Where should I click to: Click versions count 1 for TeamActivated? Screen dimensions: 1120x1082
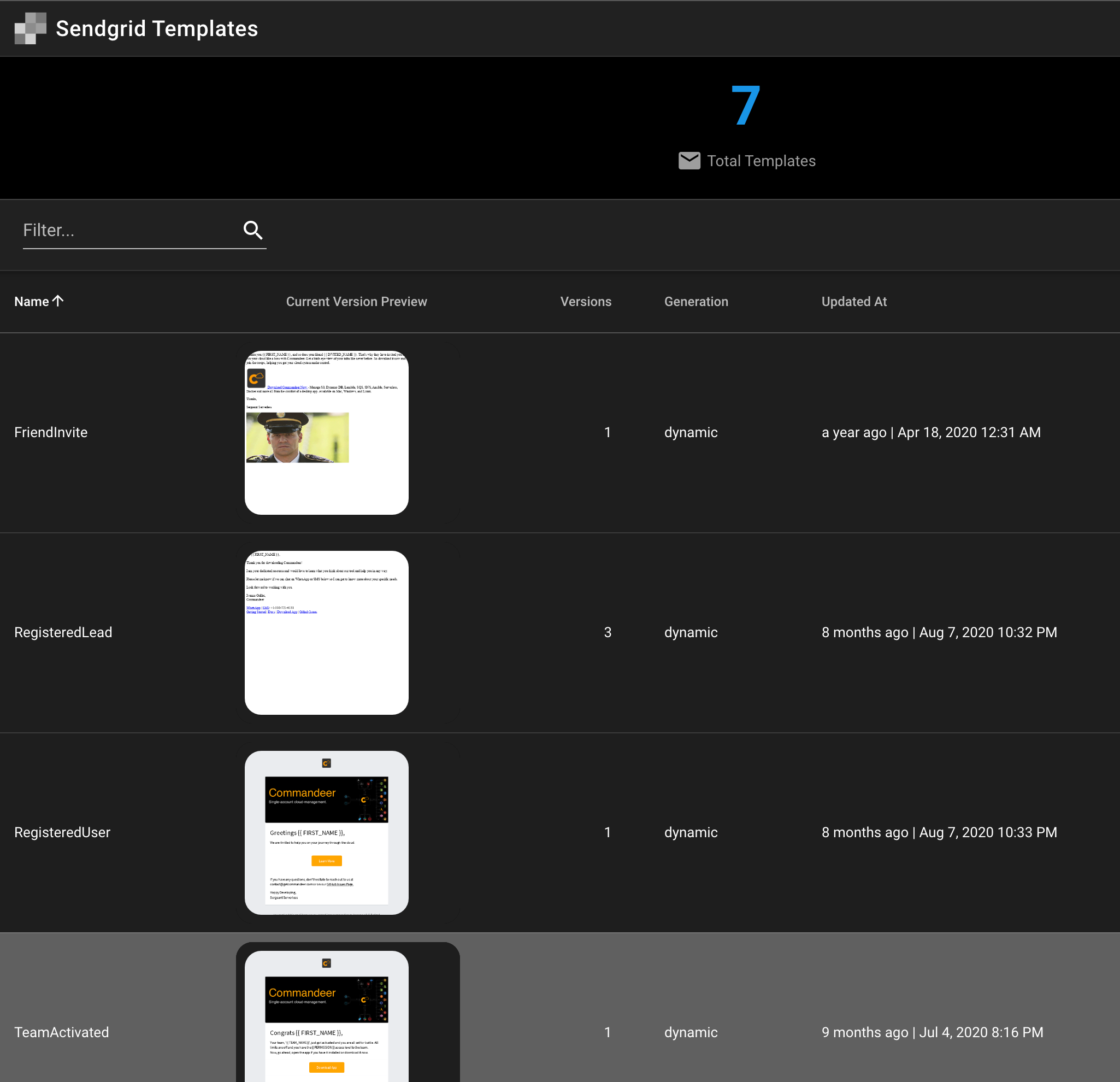608,1033
